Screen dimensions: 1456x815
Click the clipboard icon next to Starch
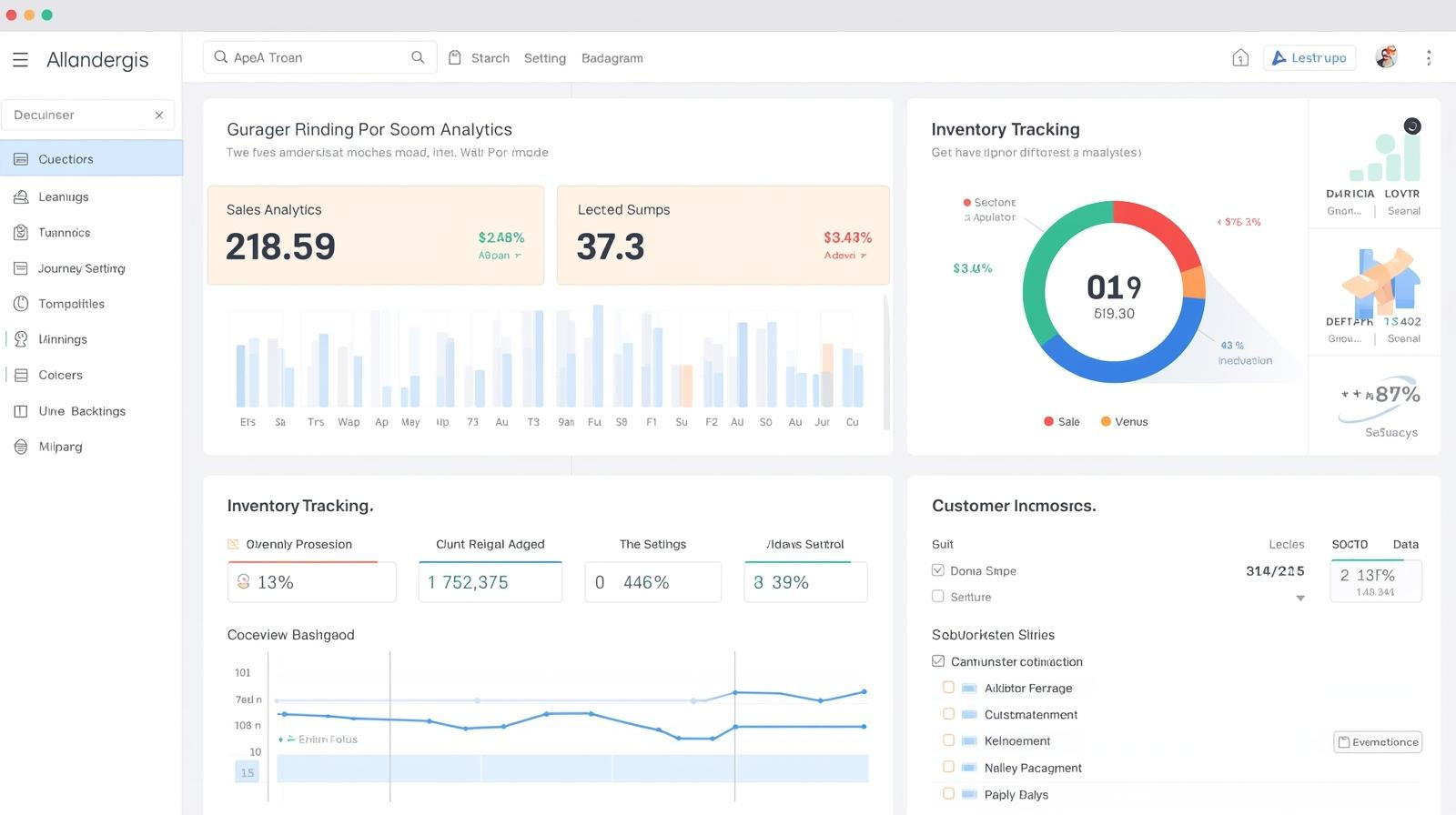(x=455, y=57)
